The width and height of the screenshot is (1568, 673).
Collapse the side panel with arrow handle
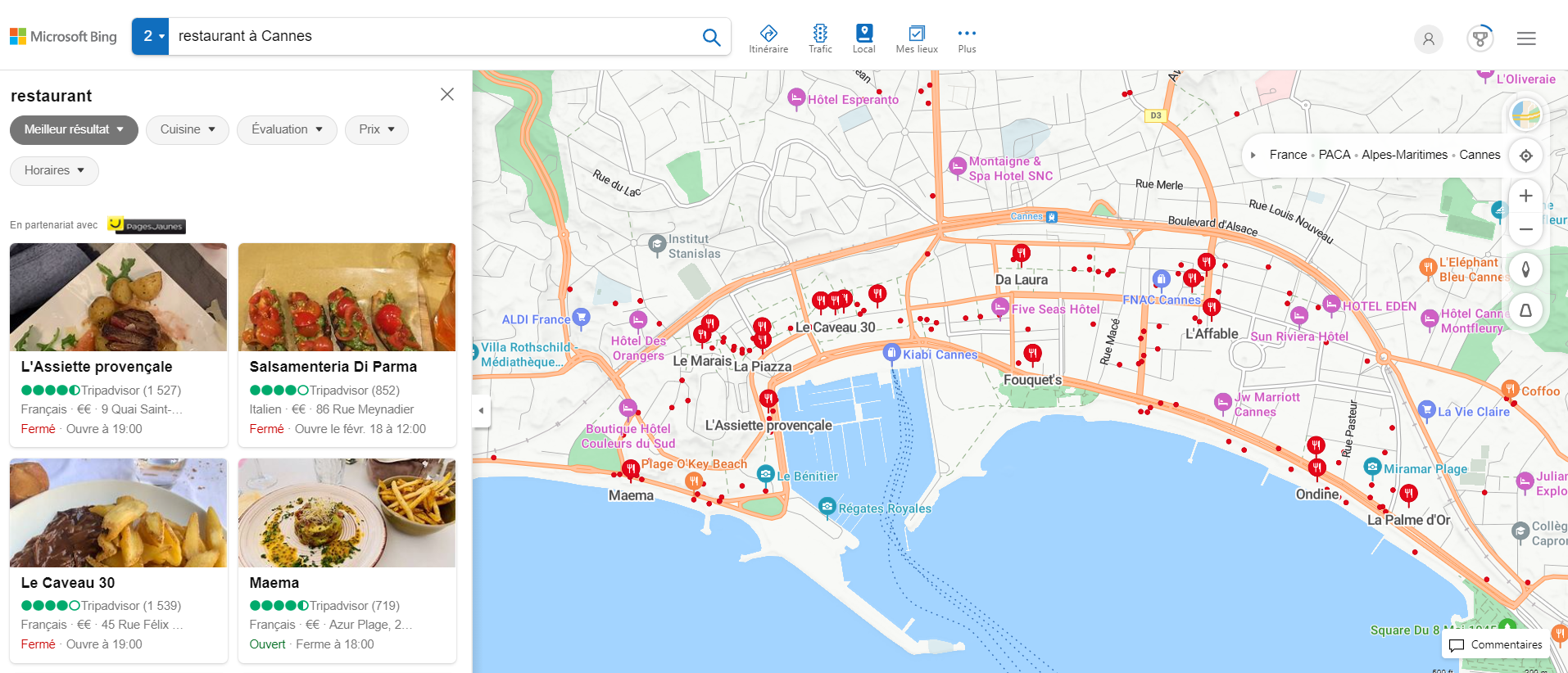(481, 410)
